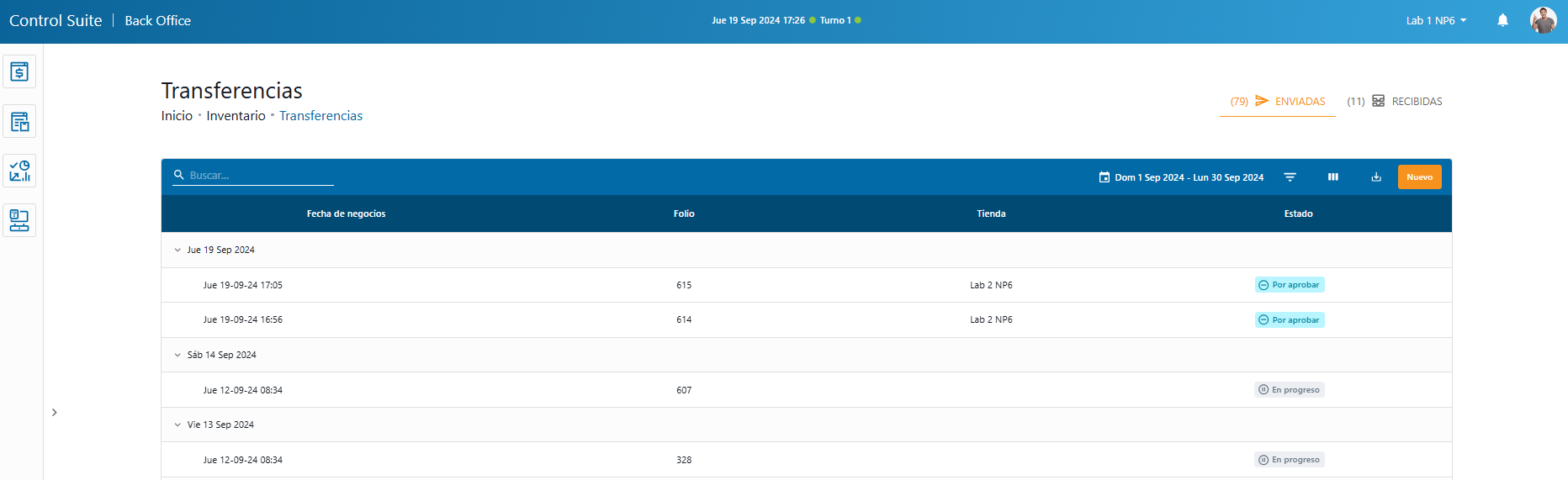Open the filter icon in table toolbar
1568x480 pixels.
(1290, 177)
